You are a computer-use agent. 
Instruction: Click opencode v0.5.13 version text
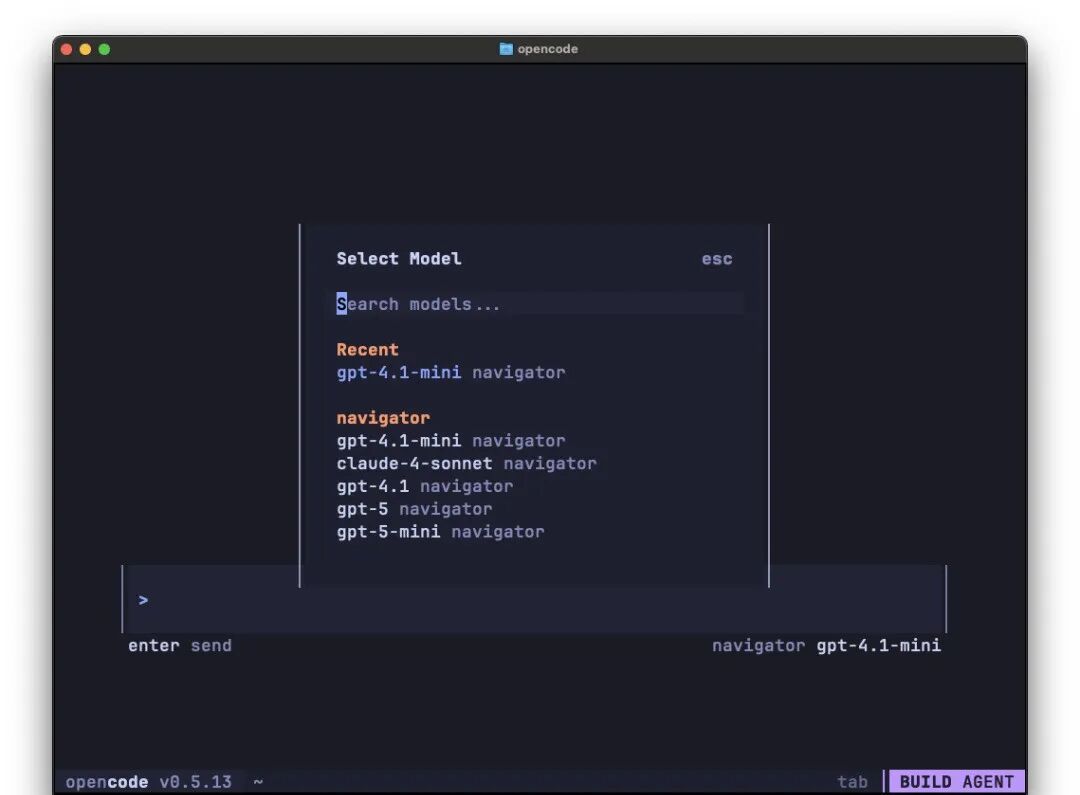tap(148, 782)
